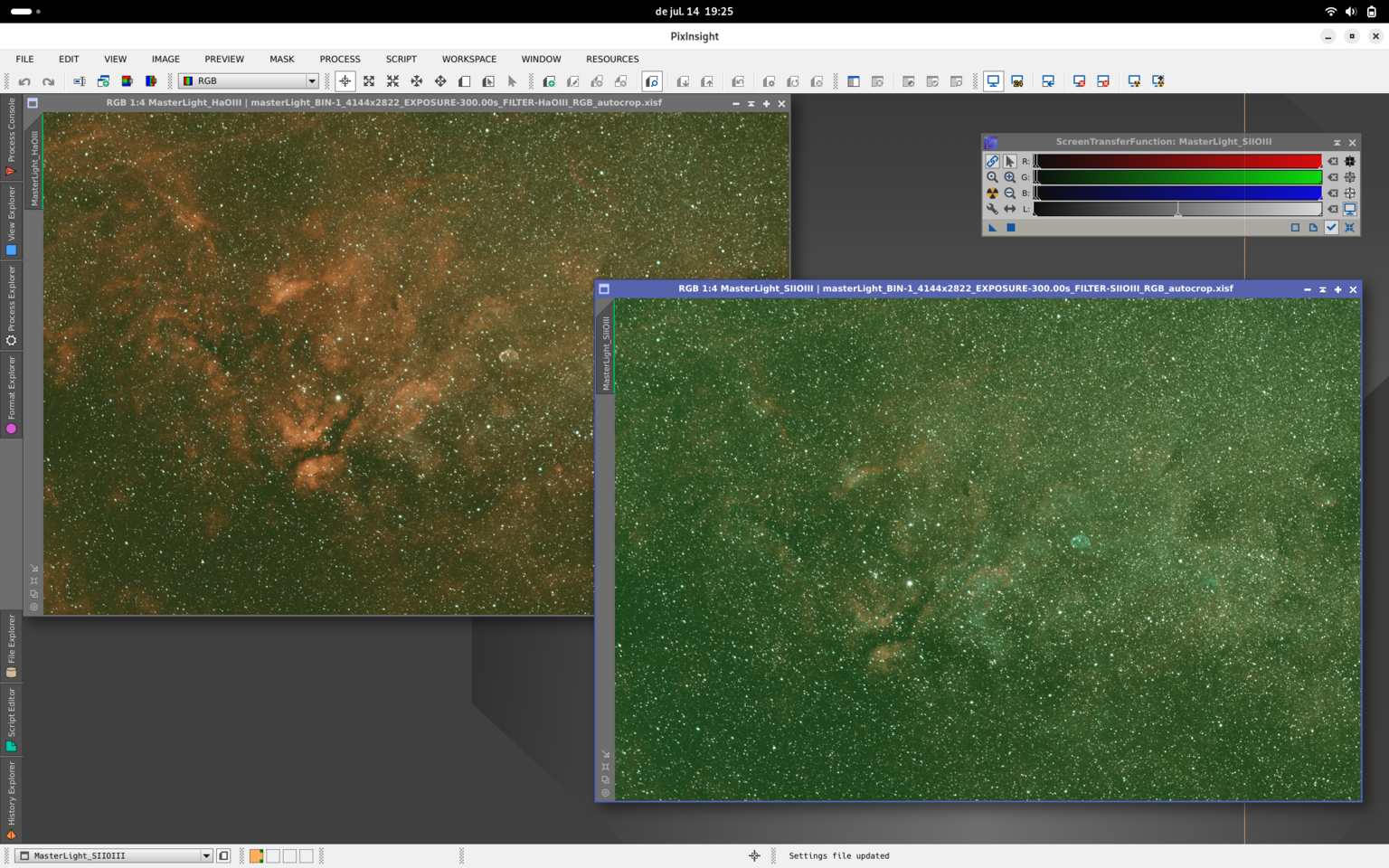
Task: Click the red R channel gradient slider
Action: 1177,162
